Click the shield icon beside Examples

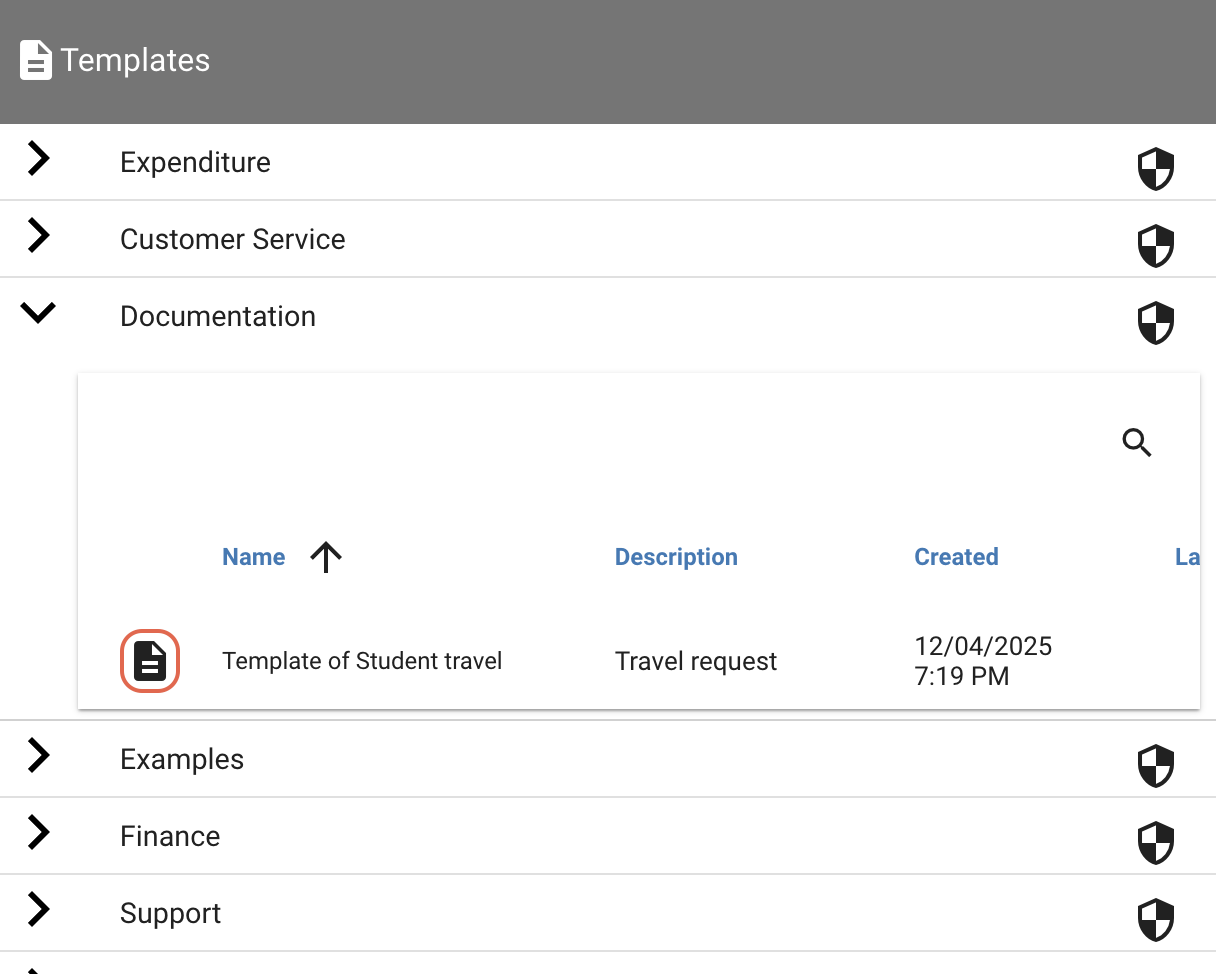tap(1155, 765)
